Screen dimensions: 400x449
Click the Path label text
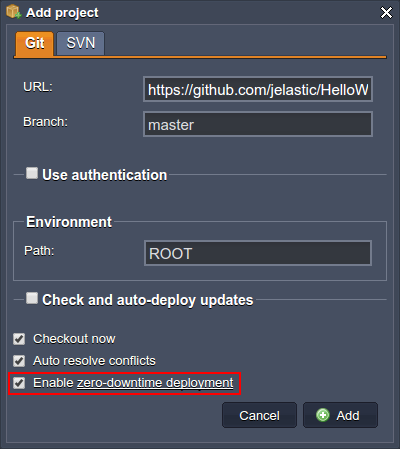(x=39, y=251)
